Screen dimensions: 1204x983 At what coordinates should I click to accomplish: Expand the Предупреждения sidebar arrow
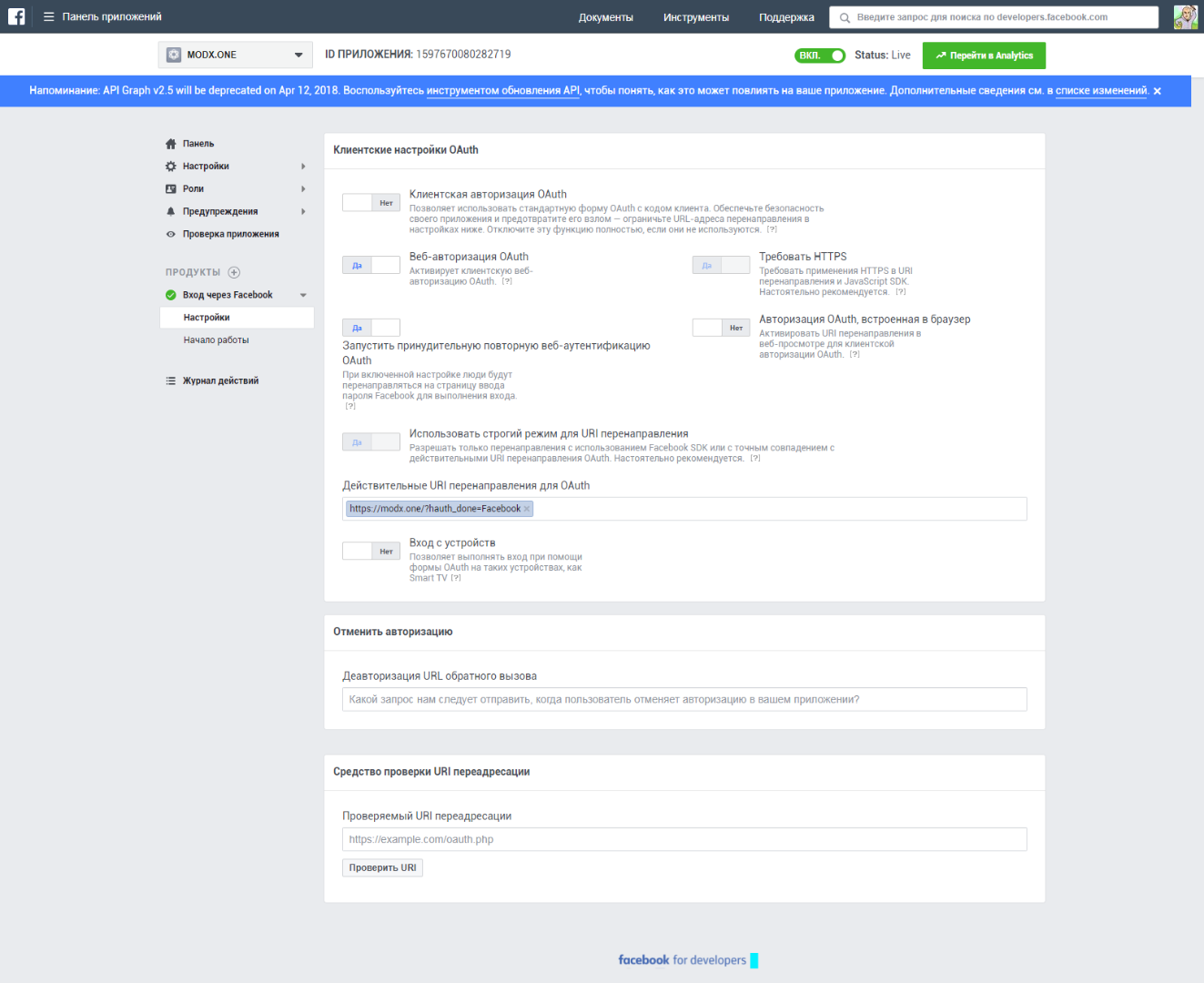click(x=303, y=211)
